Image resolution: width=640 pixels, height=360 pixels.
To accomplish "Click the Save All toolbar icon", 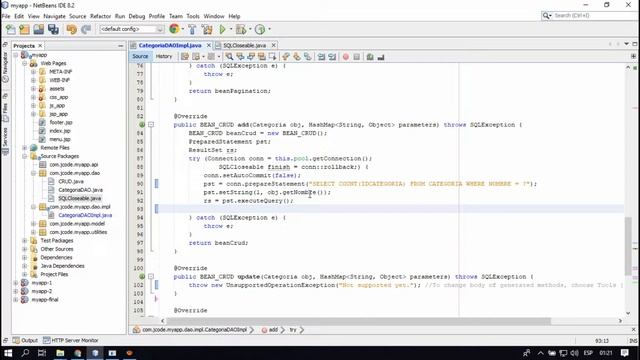I will tap(53, 29).
